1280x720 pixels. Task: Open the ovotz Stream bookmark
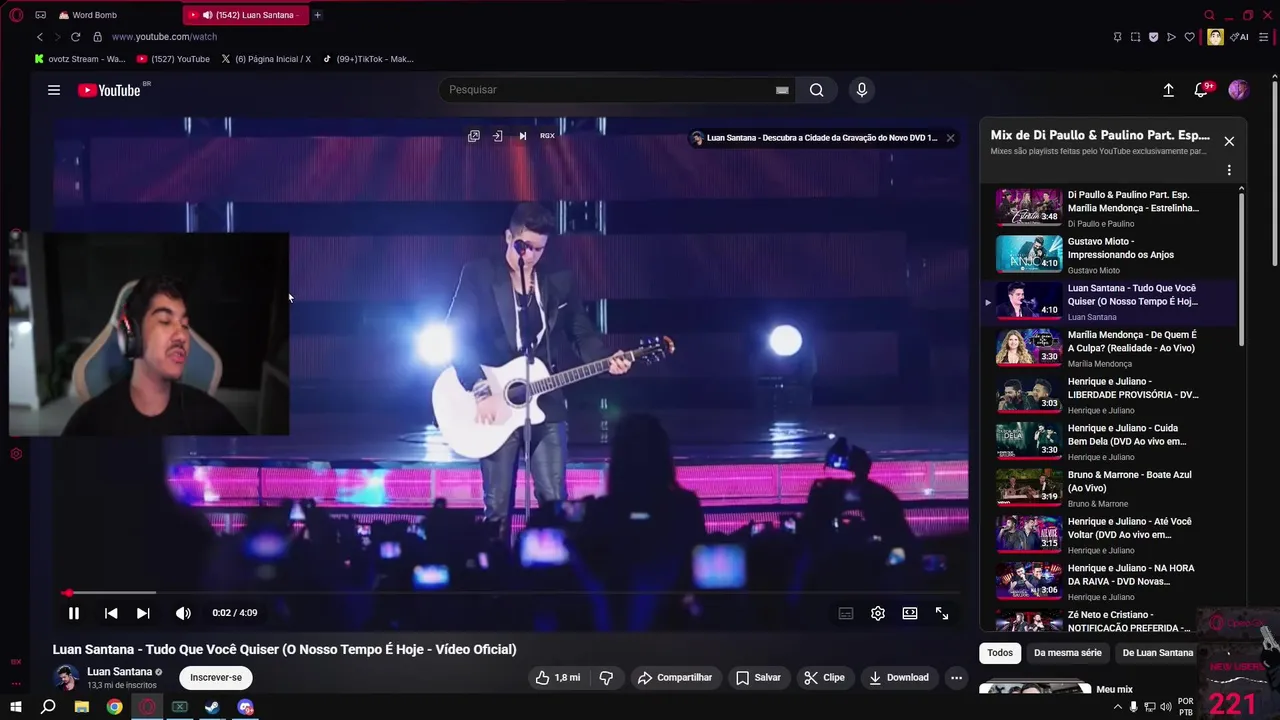point(80,59)
